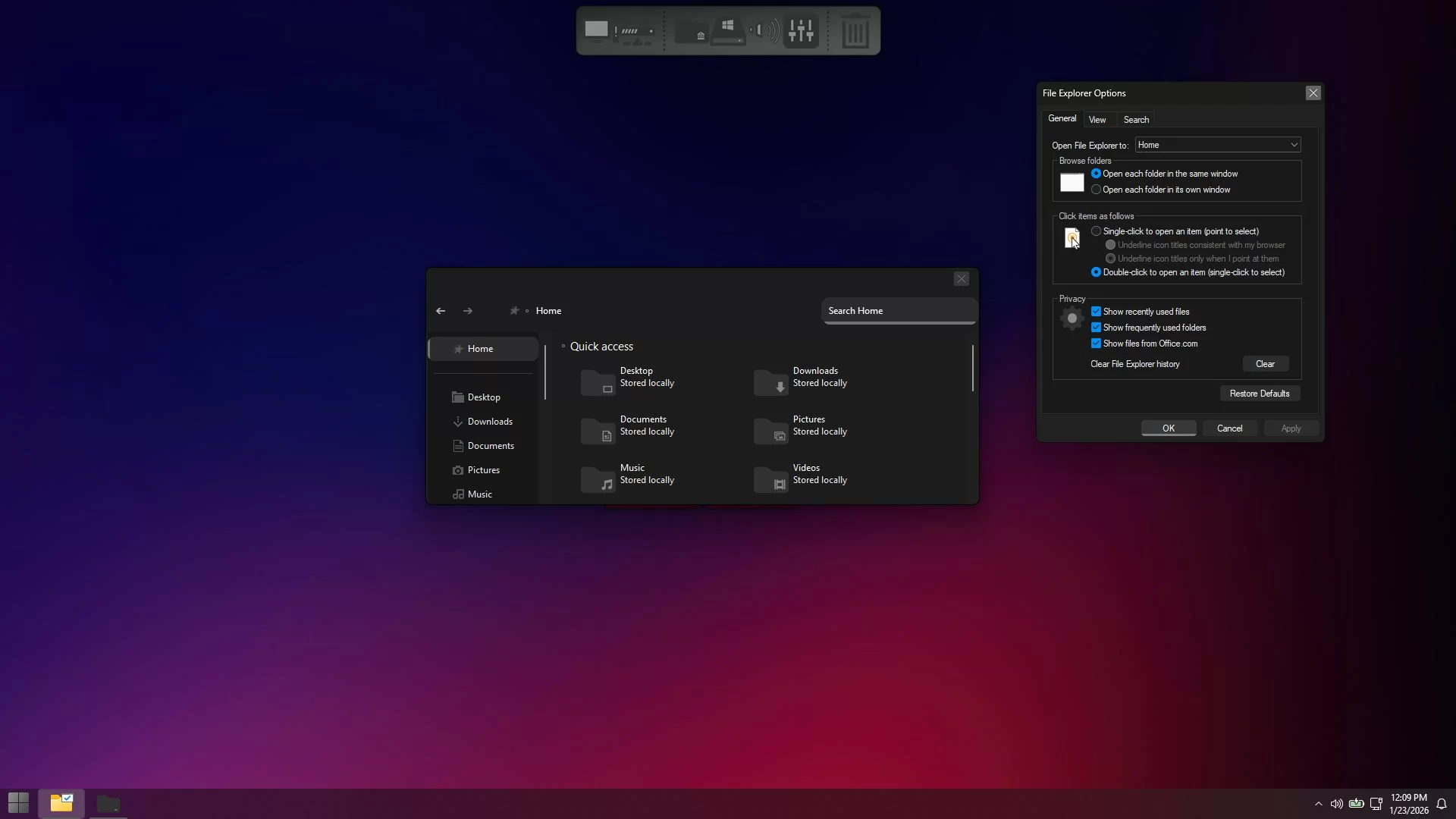The width and height of the screenshot is (1456, 819).
Task: Select Single-click to open an item
Action: click(1096, 231)
